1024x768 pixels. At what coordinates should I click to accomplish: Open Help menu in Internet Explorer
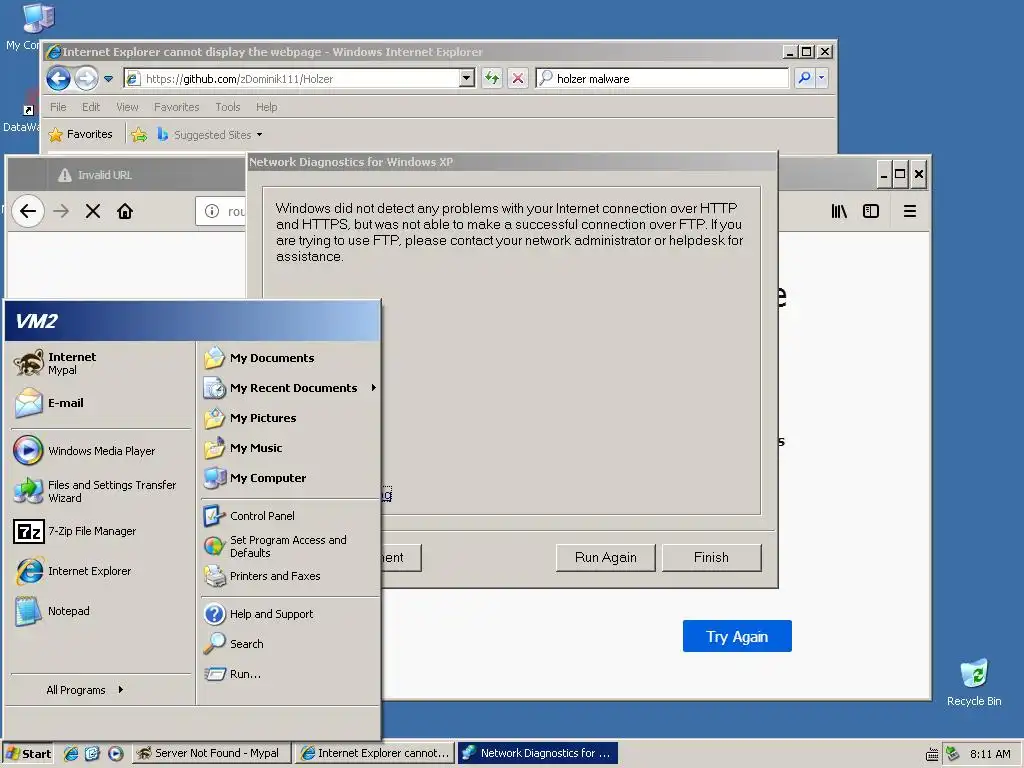coord(266,107)
